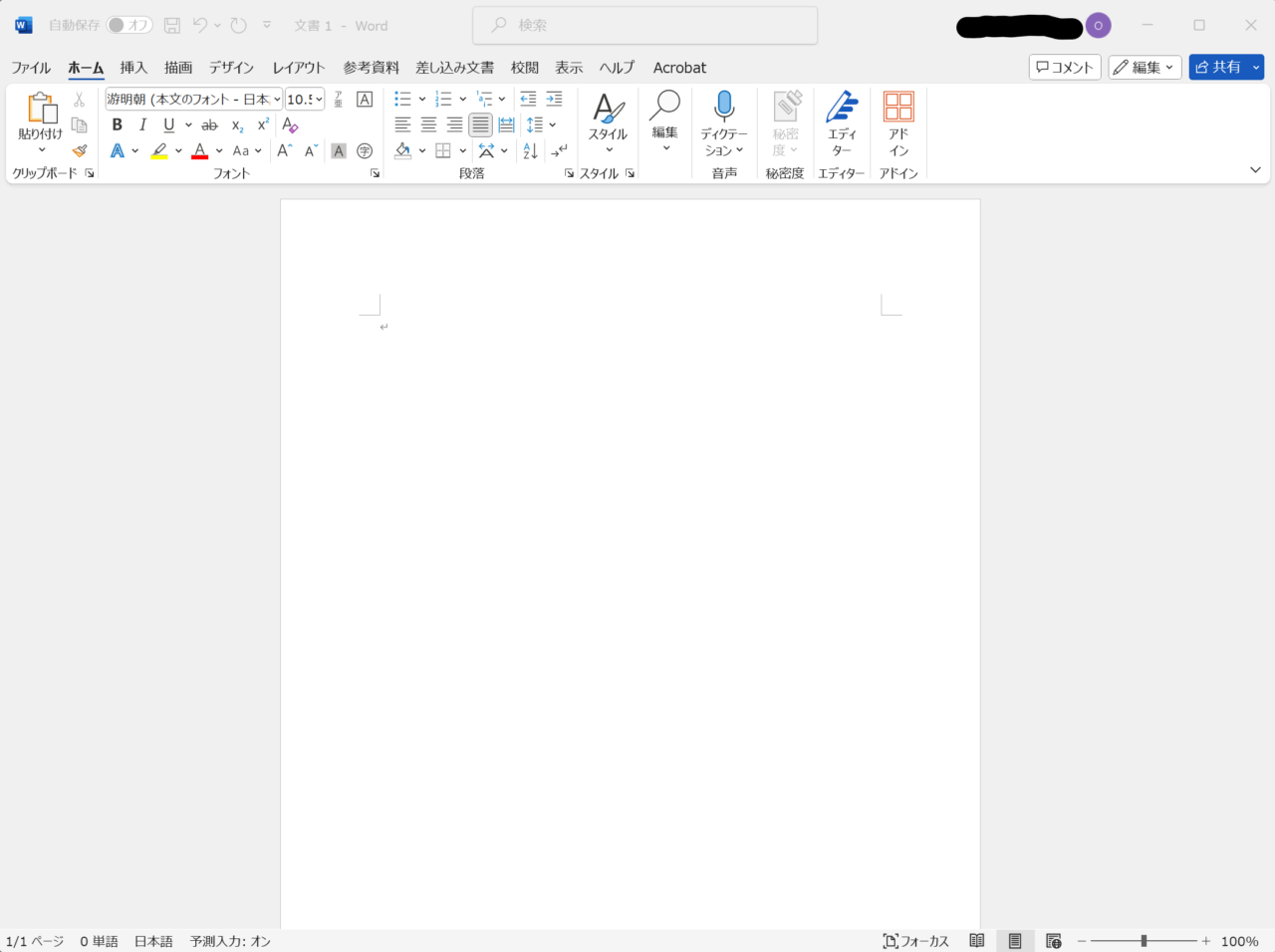
Task: Zoom out with the minus icon
Action: pyautogui.click(x=1082, y=941)
